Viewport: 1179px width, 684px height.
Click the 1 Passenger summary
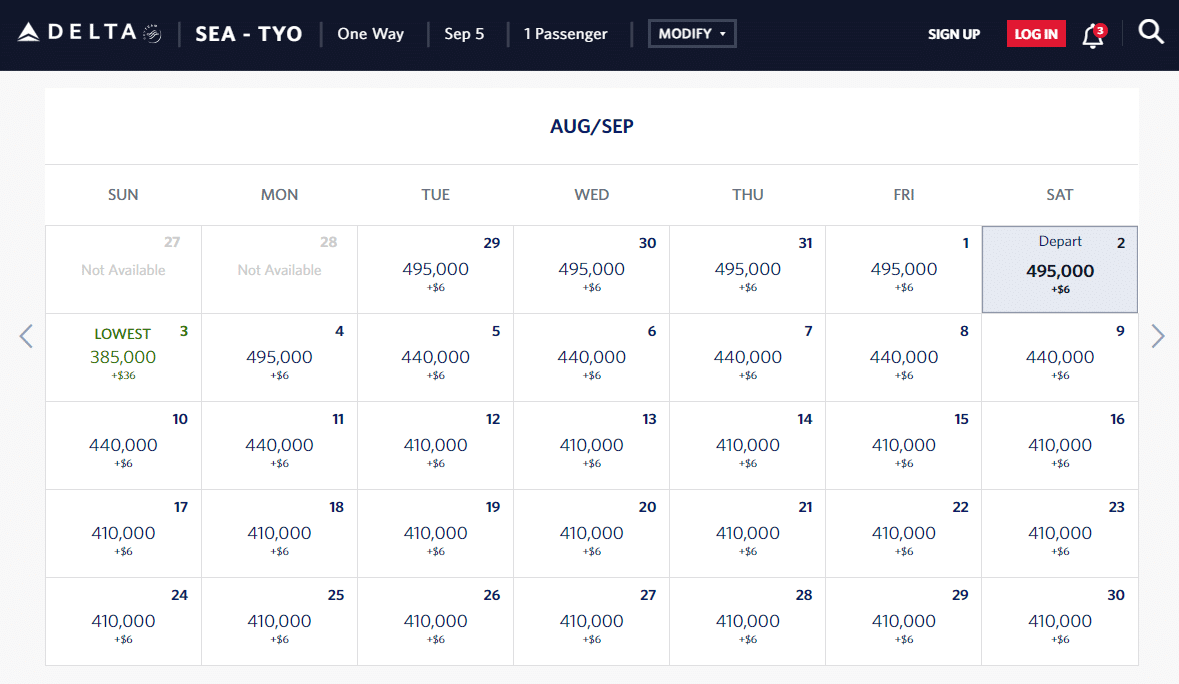566,34
